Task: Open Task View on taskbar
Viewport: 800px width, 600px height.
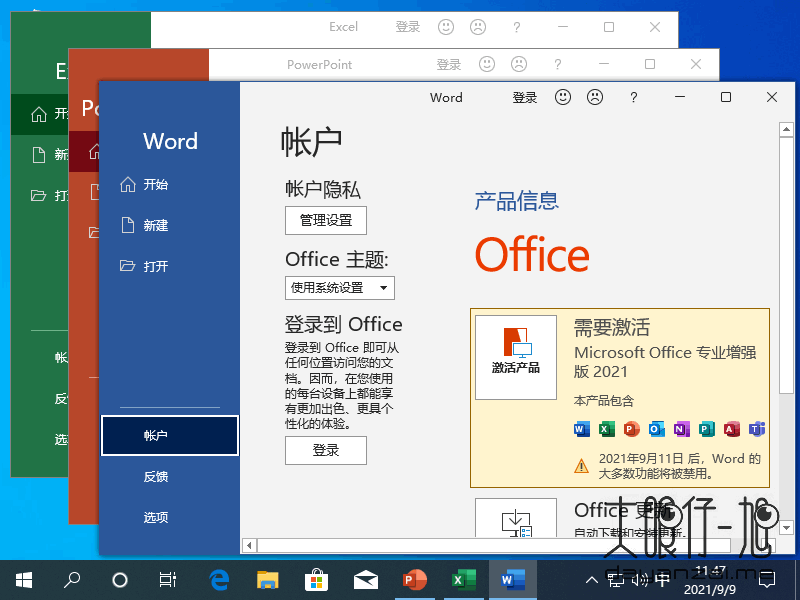Action: 167,580
